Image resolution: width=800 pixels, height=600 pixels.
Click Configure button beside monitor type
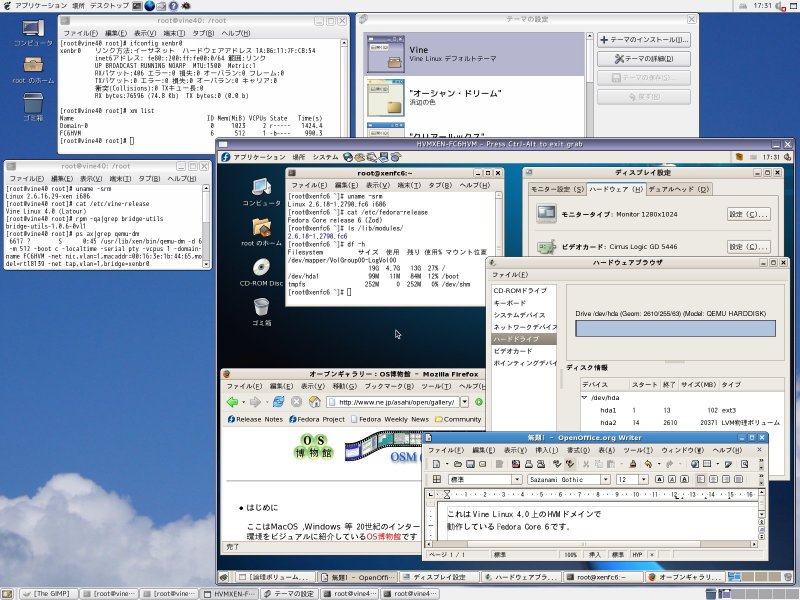748,214
